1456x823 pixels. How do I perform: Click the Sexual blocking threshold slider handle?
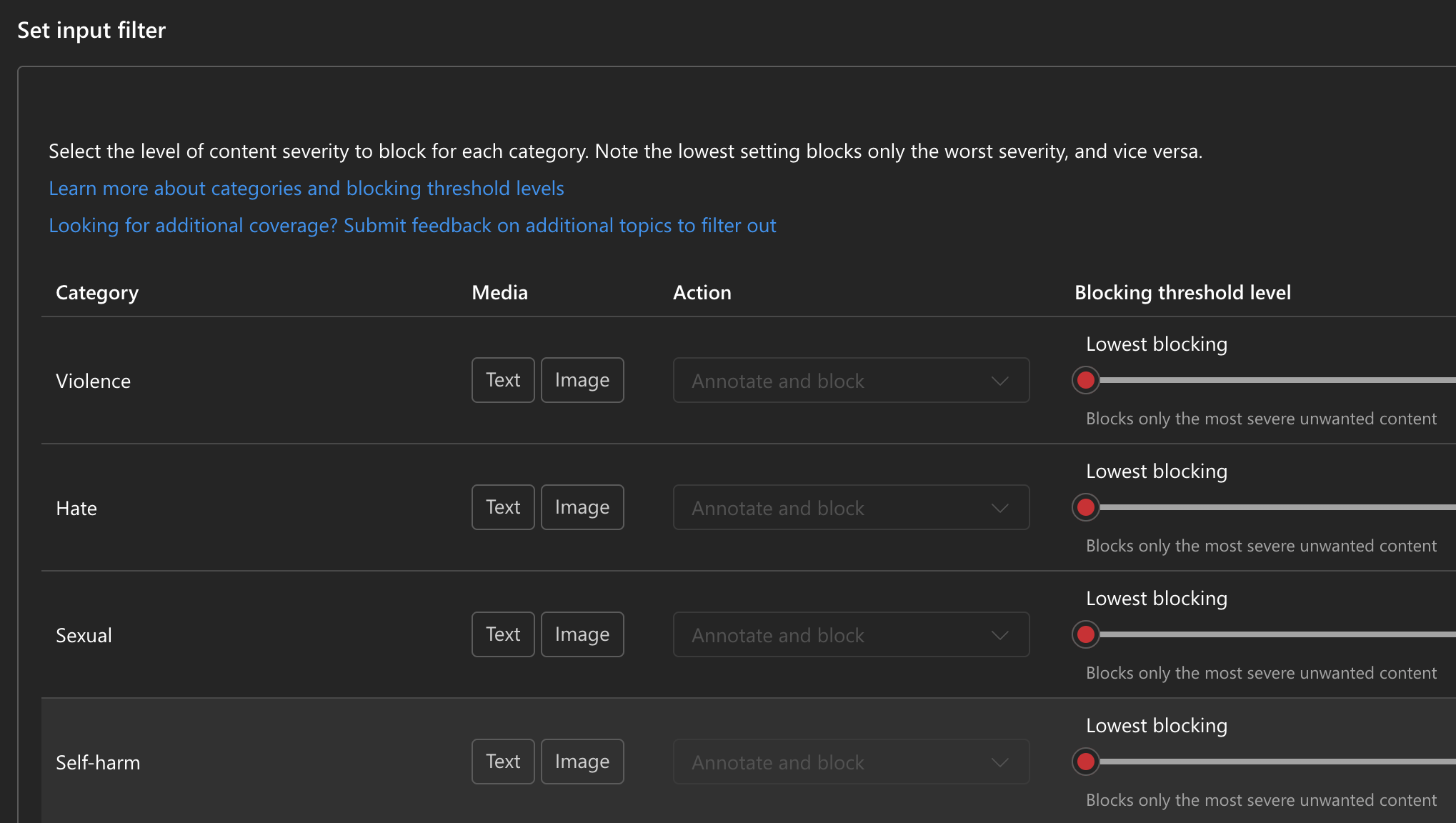tap(1085, 634)
